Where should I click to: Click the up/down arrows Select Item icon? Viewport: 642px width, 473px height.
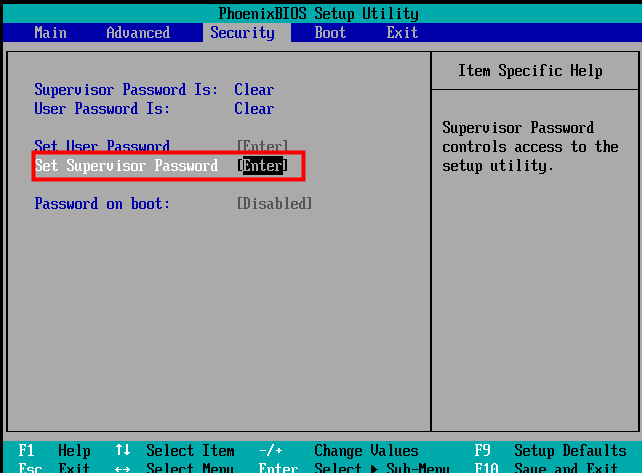122,451
